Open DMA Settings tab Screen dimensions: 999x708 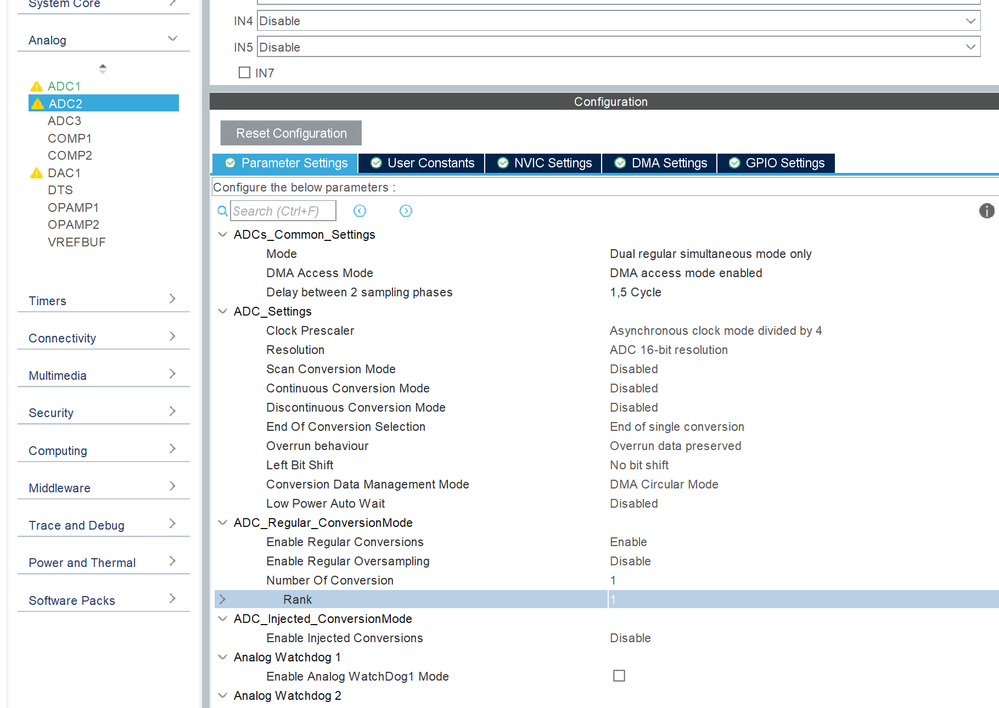[x=660, y=163]
